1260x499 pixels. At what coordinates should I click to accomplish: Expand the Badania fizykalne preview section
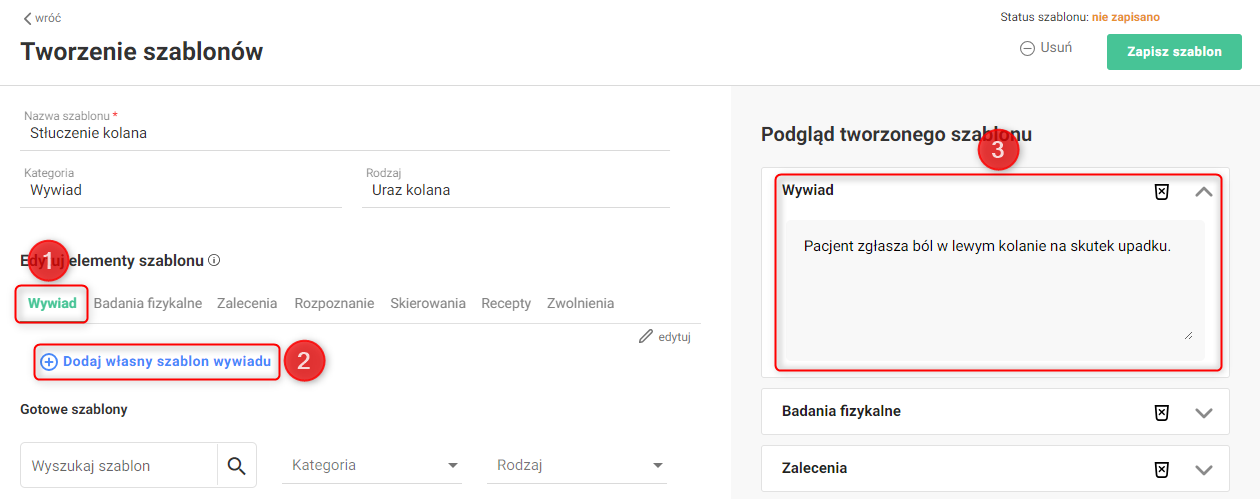coord(1204,412)
